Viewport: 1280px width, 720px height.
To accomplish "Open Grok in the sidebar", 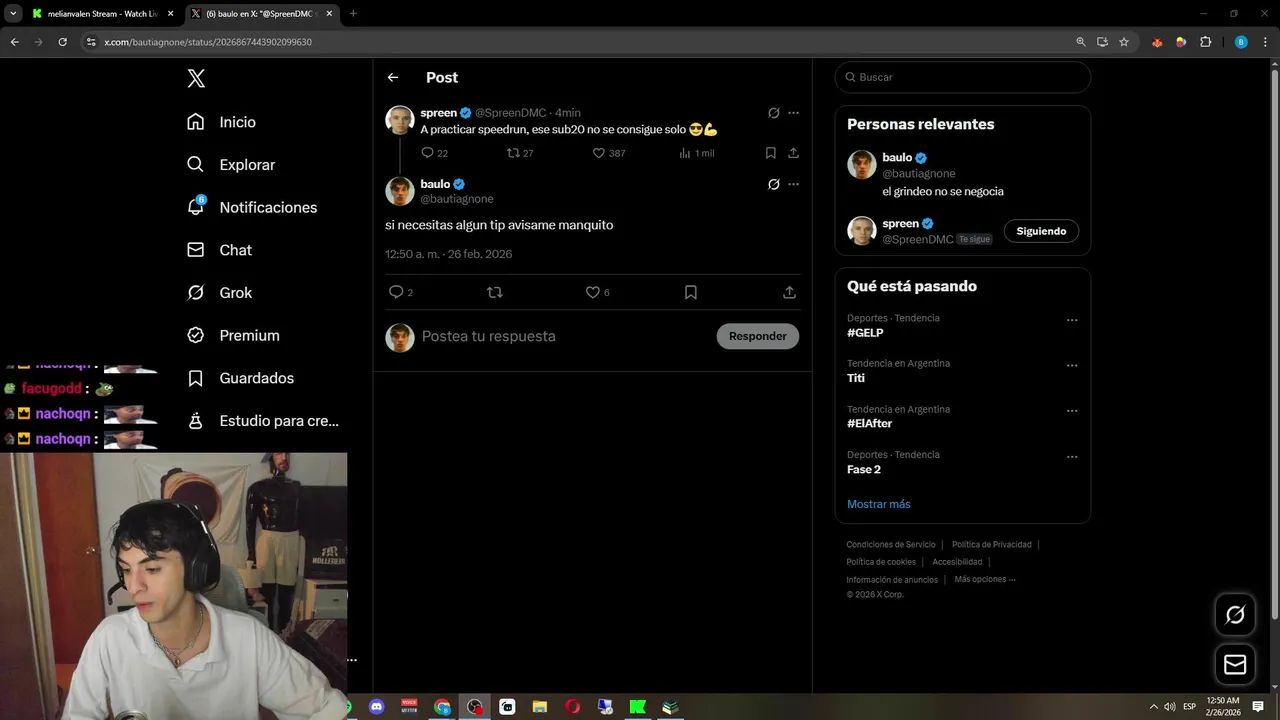I will click(x=219, y=293).
